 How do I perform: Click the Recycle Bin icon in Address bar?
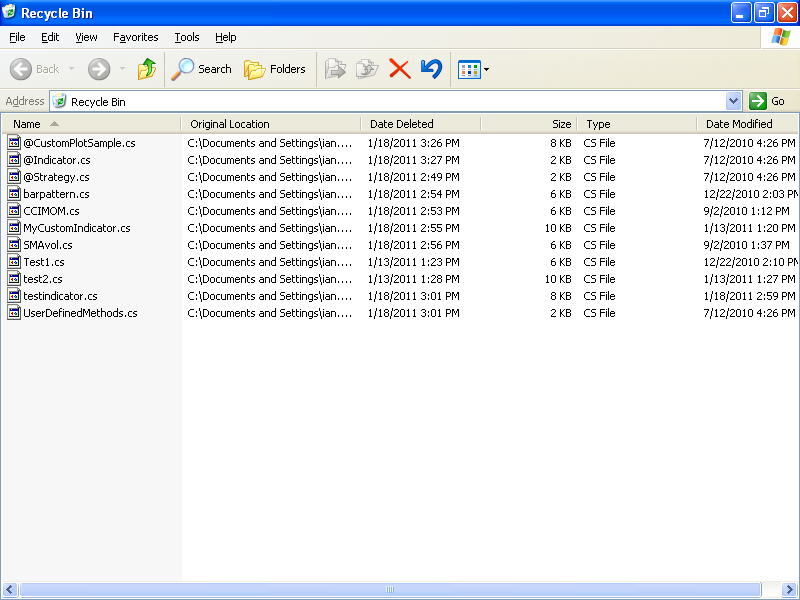point(60,101)
